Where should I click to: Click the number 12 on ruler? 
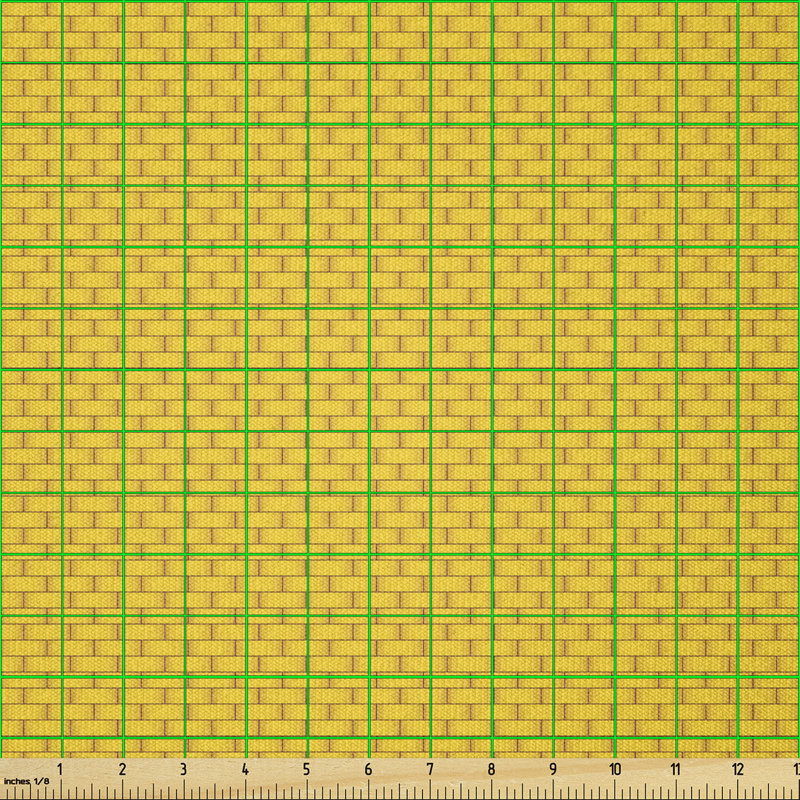[737, 769]
